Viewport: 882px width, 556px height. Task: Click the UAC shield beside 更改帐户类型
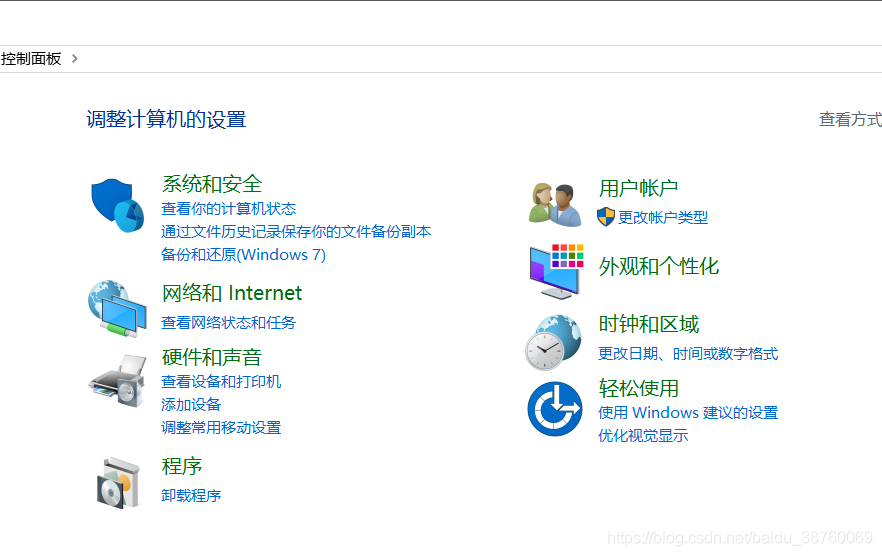pyautogui.click(x=606, y=217)
